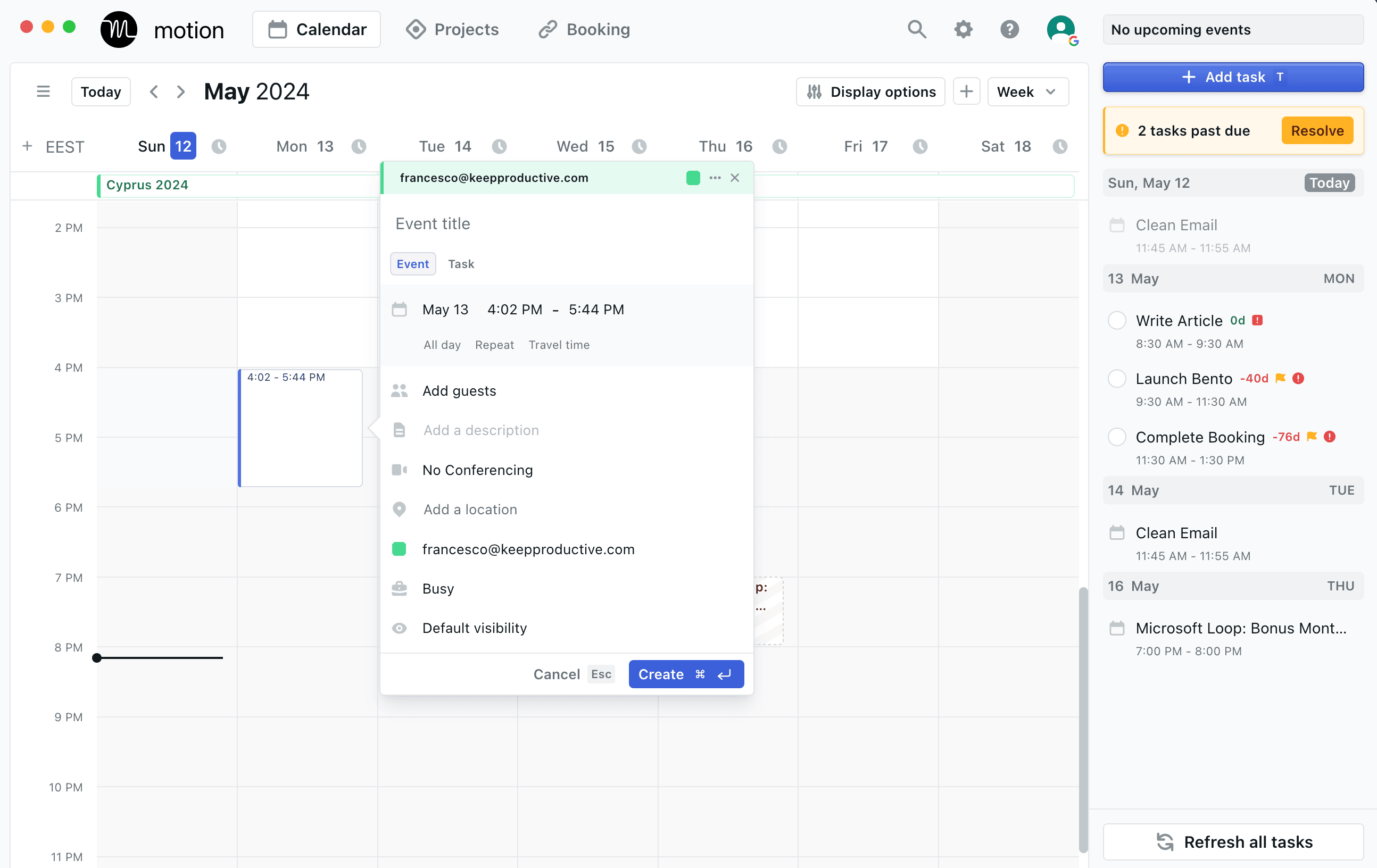Image resolution: width=1377 pixels, height=868 pixels.
Task: Open the Default visibility selector
Action: [x=474, y=628]
